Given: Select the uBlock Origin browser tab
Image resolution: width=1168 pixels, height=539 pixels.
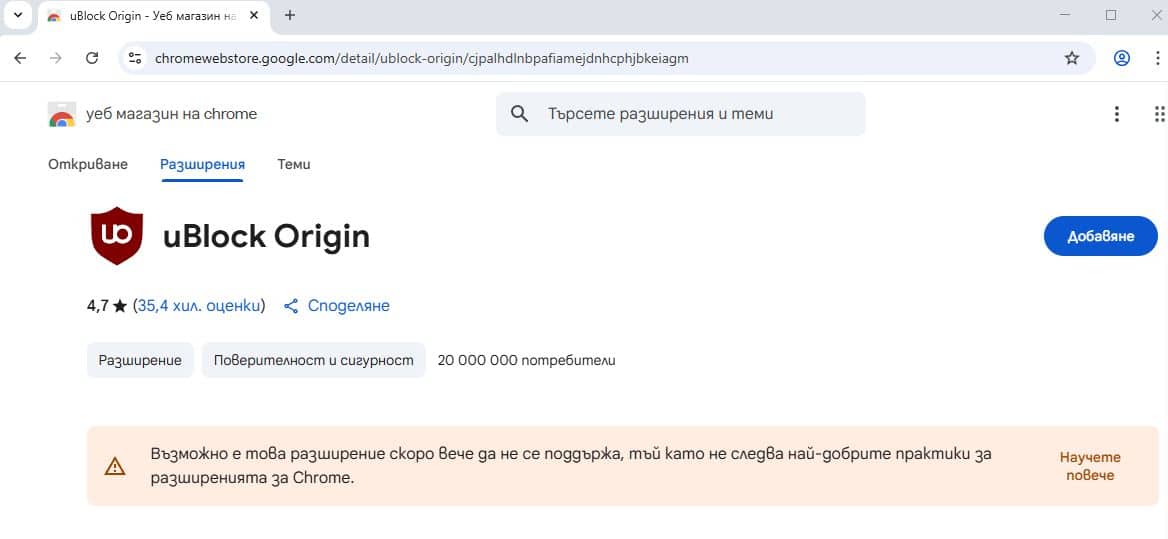Looking at the screenshot, I should point(153,16).
